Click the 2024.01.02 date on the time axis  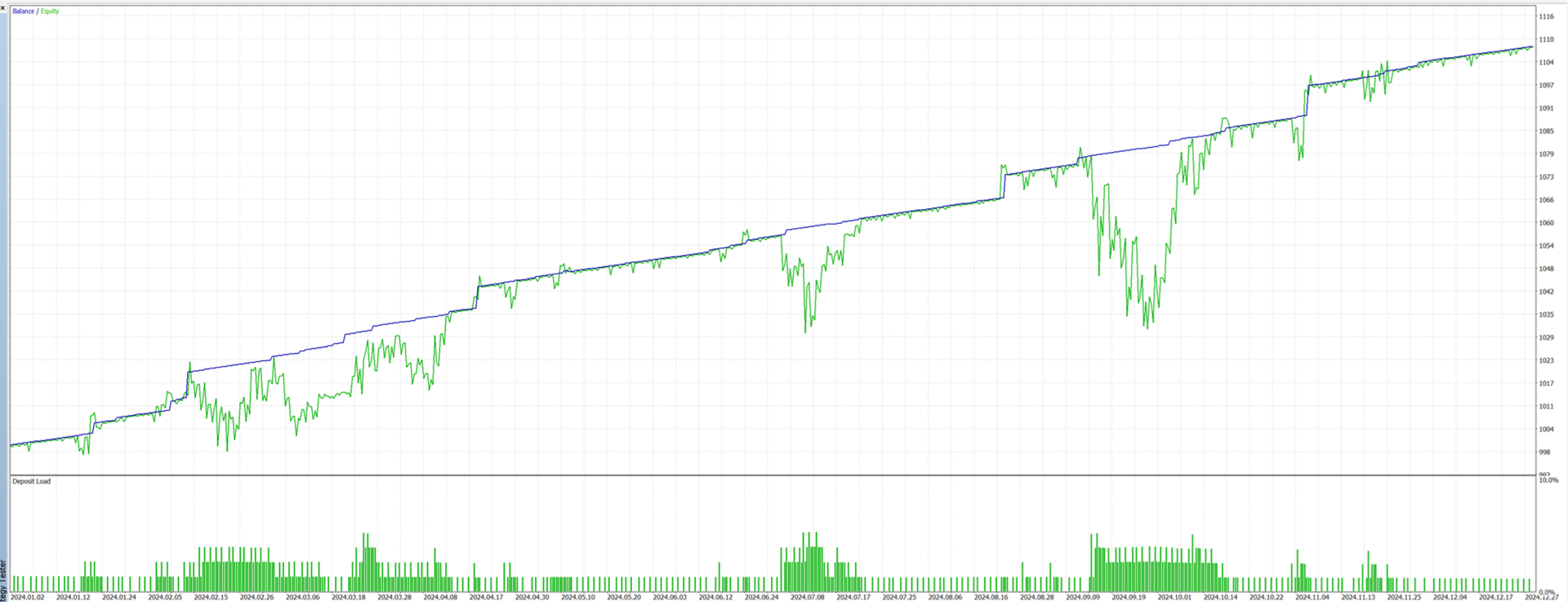point(28,597)
